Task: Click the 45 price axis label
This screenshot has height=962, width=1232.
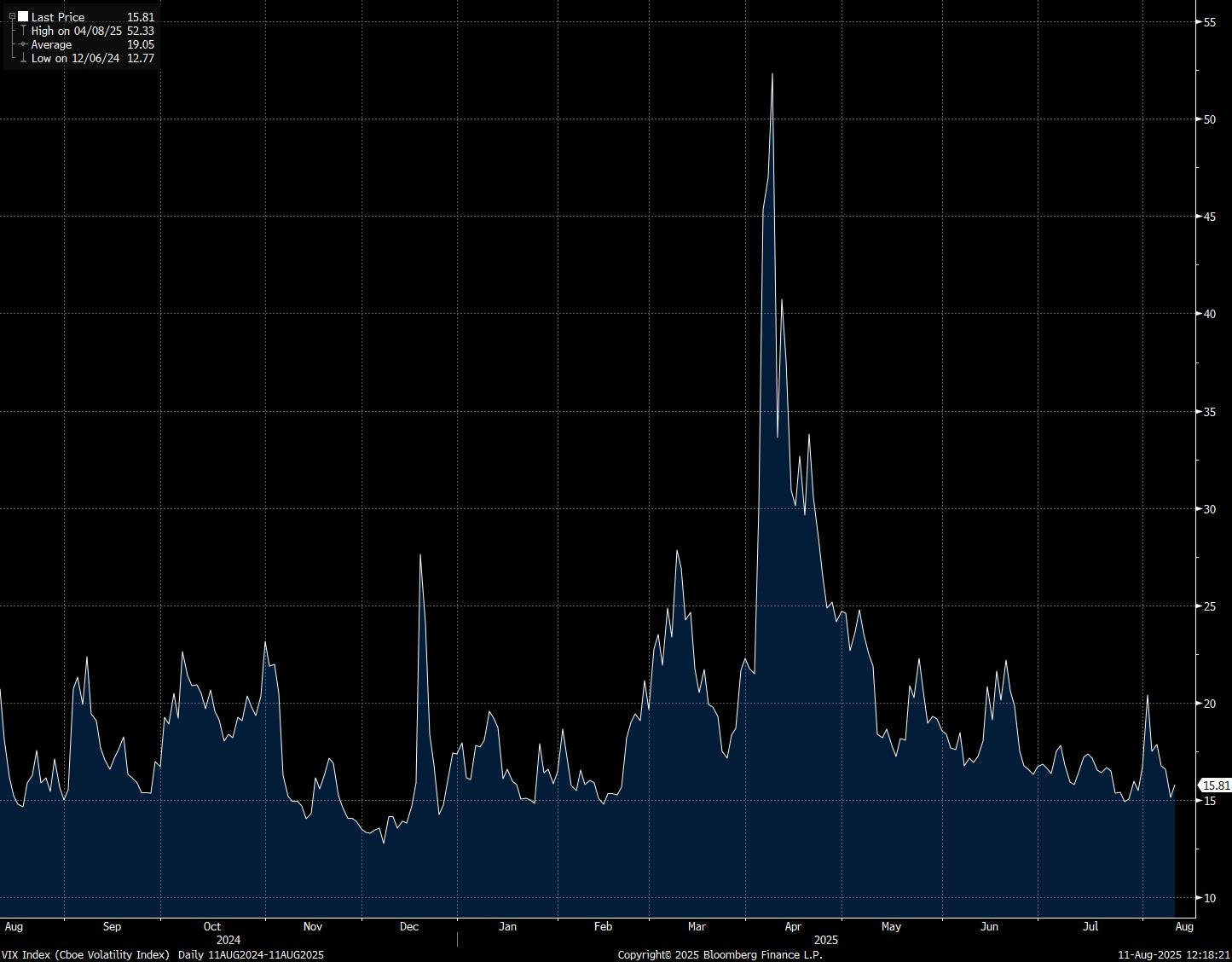Action: [x=1209, y=217]
